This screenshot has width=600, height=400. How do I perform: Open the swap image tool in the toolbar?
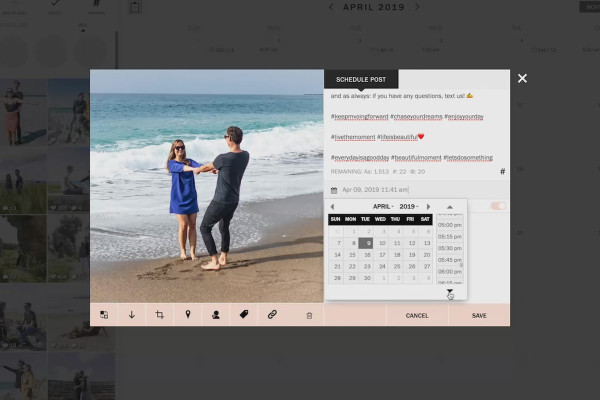pyautogui.click(x=104, y=315)
